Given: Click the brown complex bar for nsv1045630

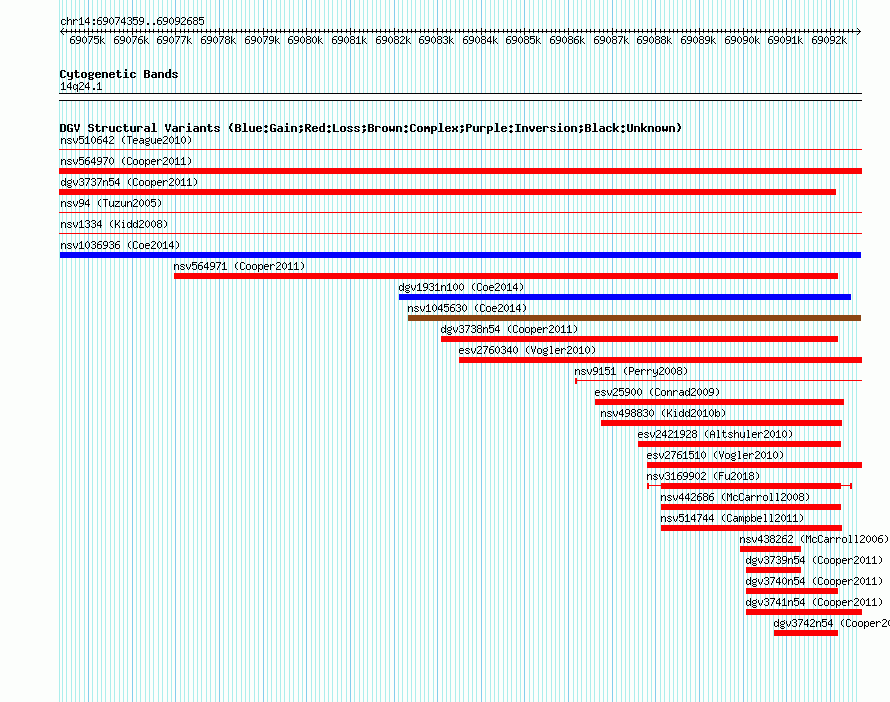Looking at the screenshot, I should point(634,318).
